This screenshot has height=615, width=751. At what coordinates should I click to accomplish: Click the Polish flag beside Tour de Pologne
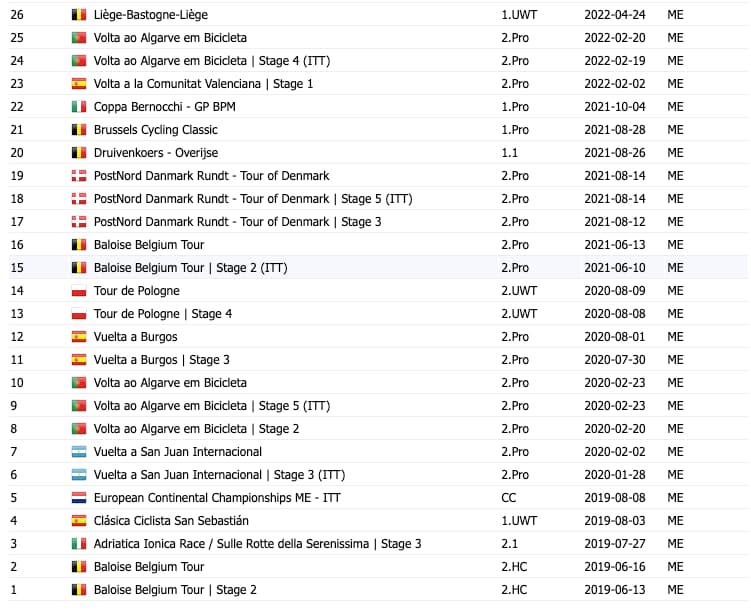tap(79, 291)
